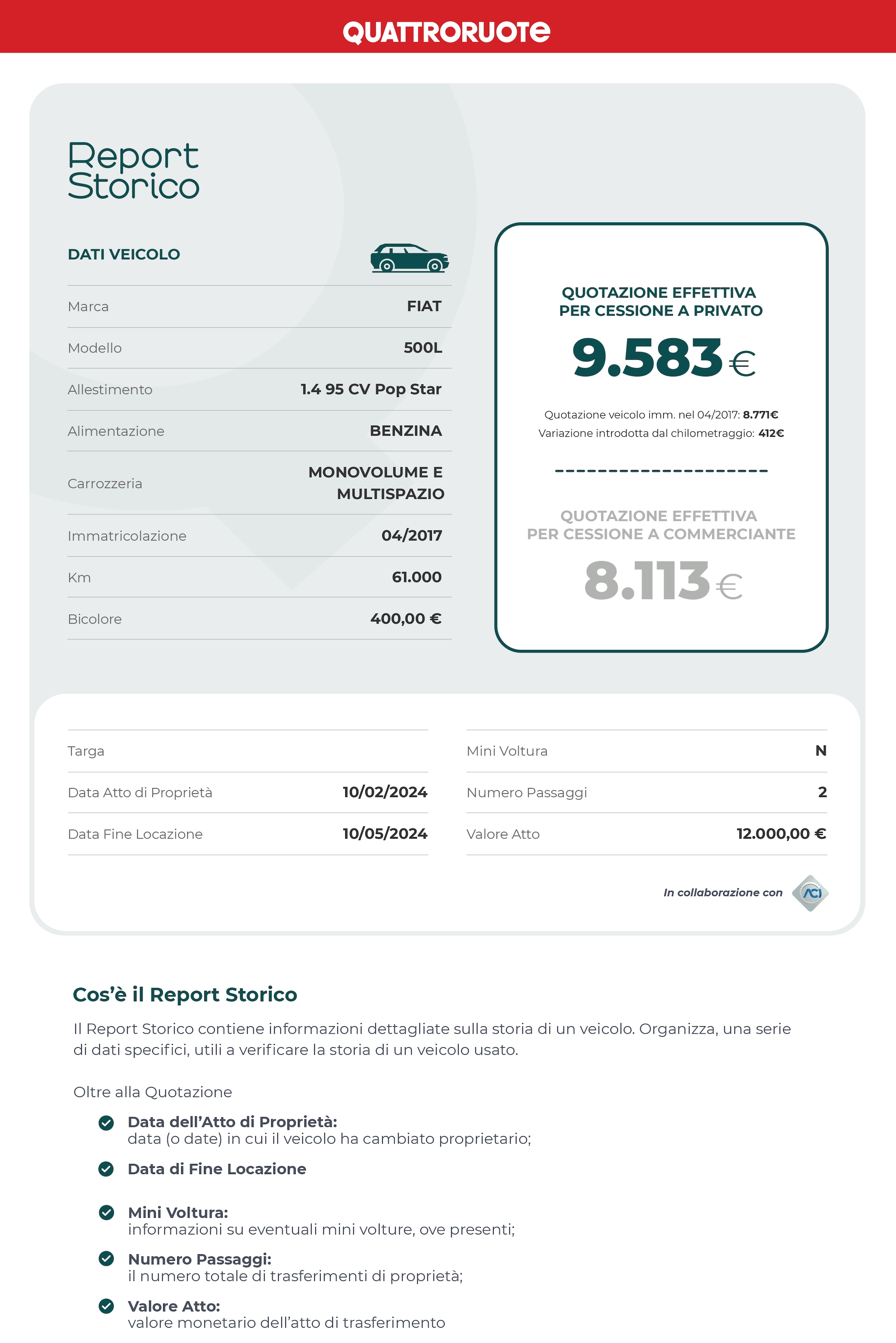The image size is (896, 1343).
Task: Select the Immatricolazione value 04/2017
Action: tap(412, 536)
